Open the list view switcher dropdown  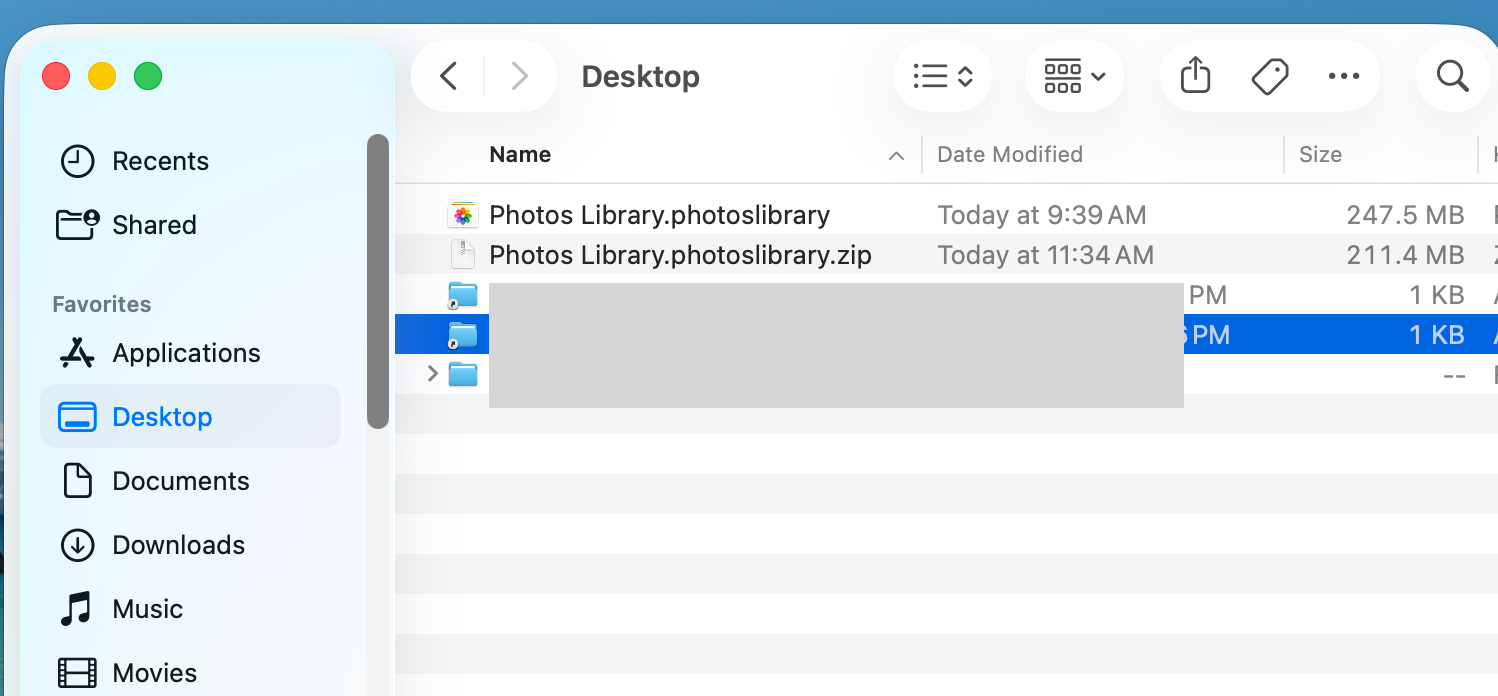pos(943,76)
